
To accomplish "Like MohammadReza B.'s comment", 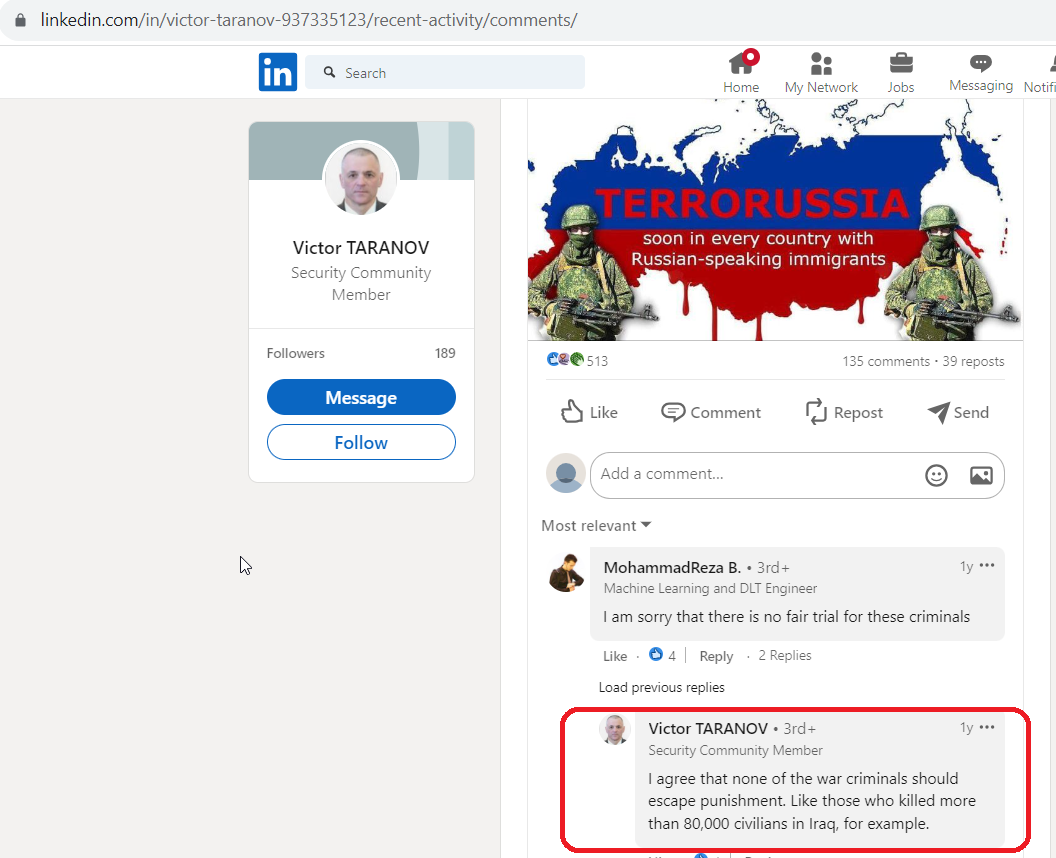I will (615, 656).
